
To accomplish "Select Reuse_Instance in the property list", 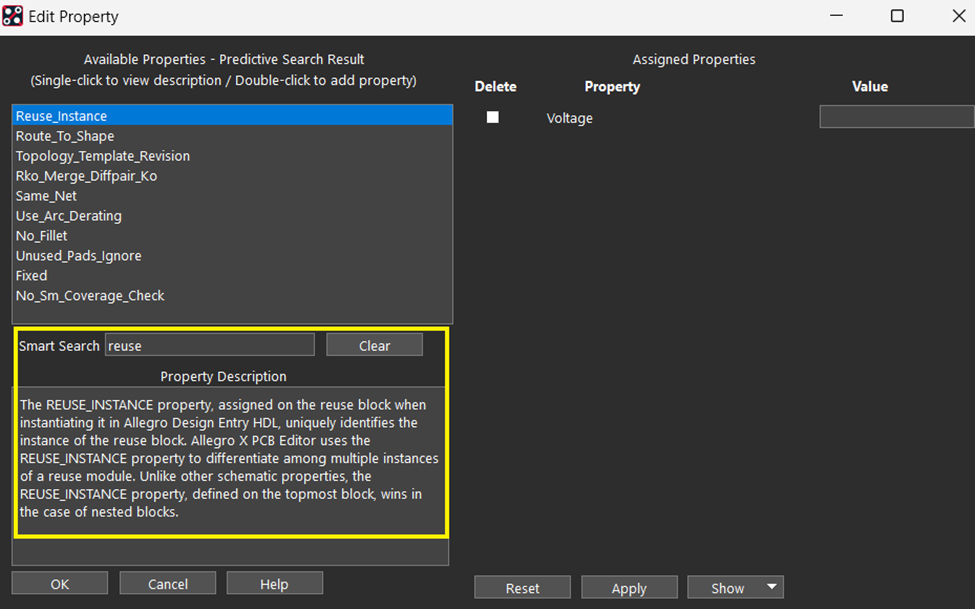I will (x=62, y=116).
